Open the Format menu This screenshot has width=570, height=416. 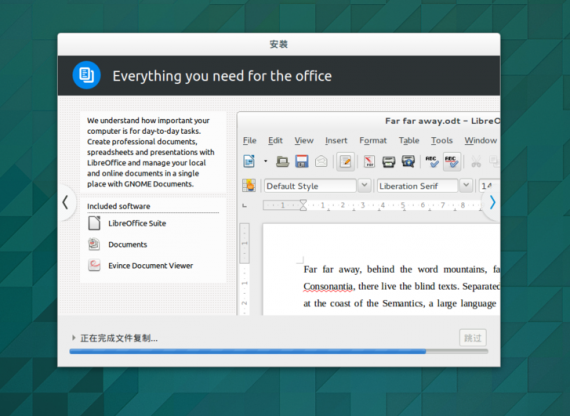[373, 140]
